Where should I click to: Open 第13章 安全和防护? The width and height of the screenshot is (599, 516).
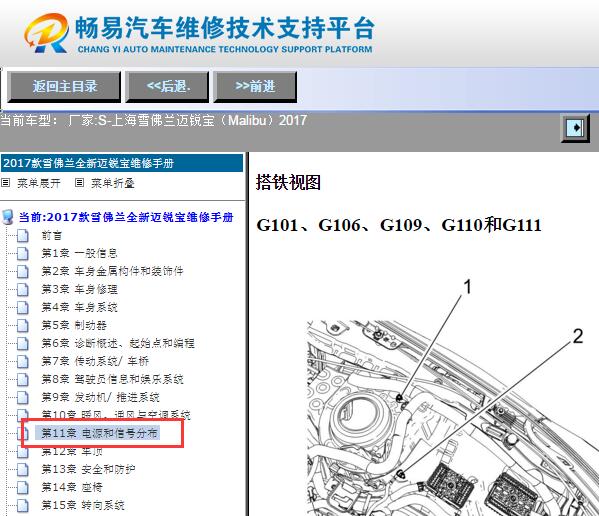[x=88, y=469]
